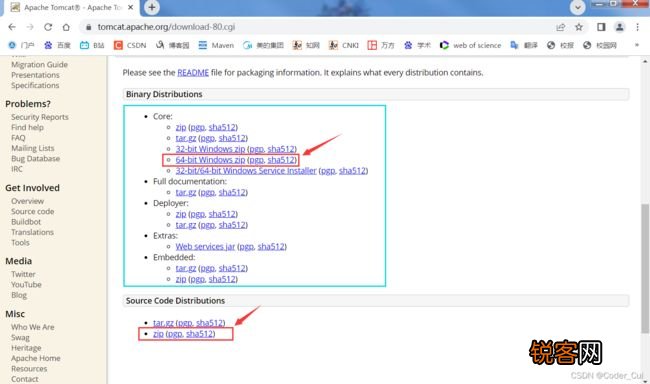Click the site lock icon in address bar
This screenshot has width=650, height=384.
88,27
